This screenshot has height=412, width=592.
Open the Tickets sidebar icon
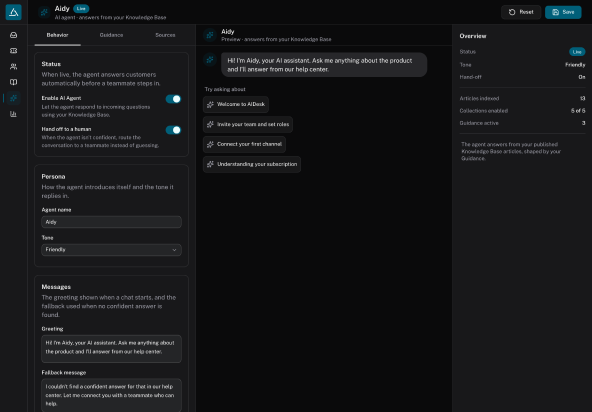click(14, 51)
